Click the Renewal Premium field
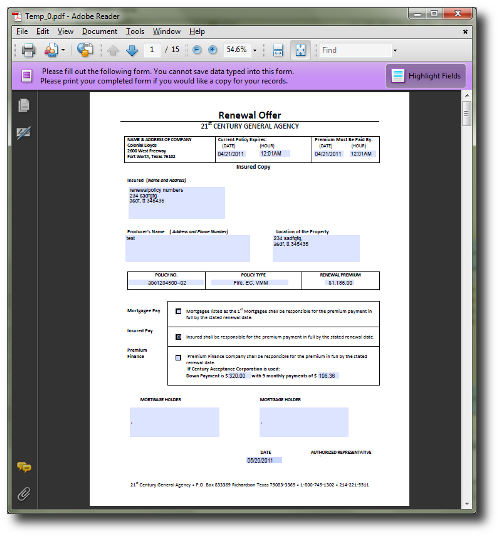The image size is (500, 537). click(x=340, y=283)
